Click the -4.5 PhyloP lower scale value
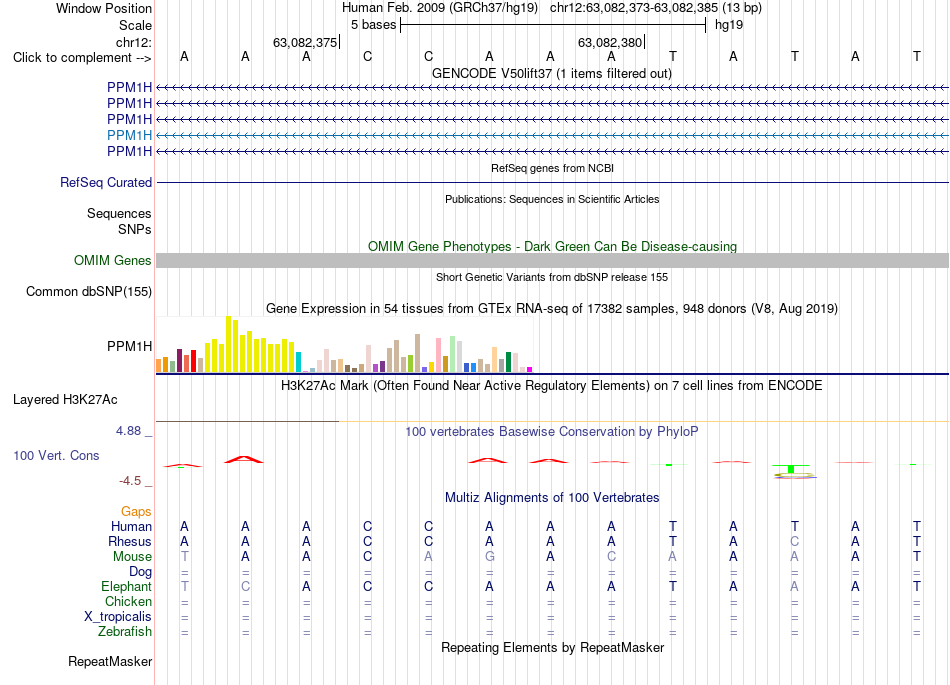 [x=130, y=481]
